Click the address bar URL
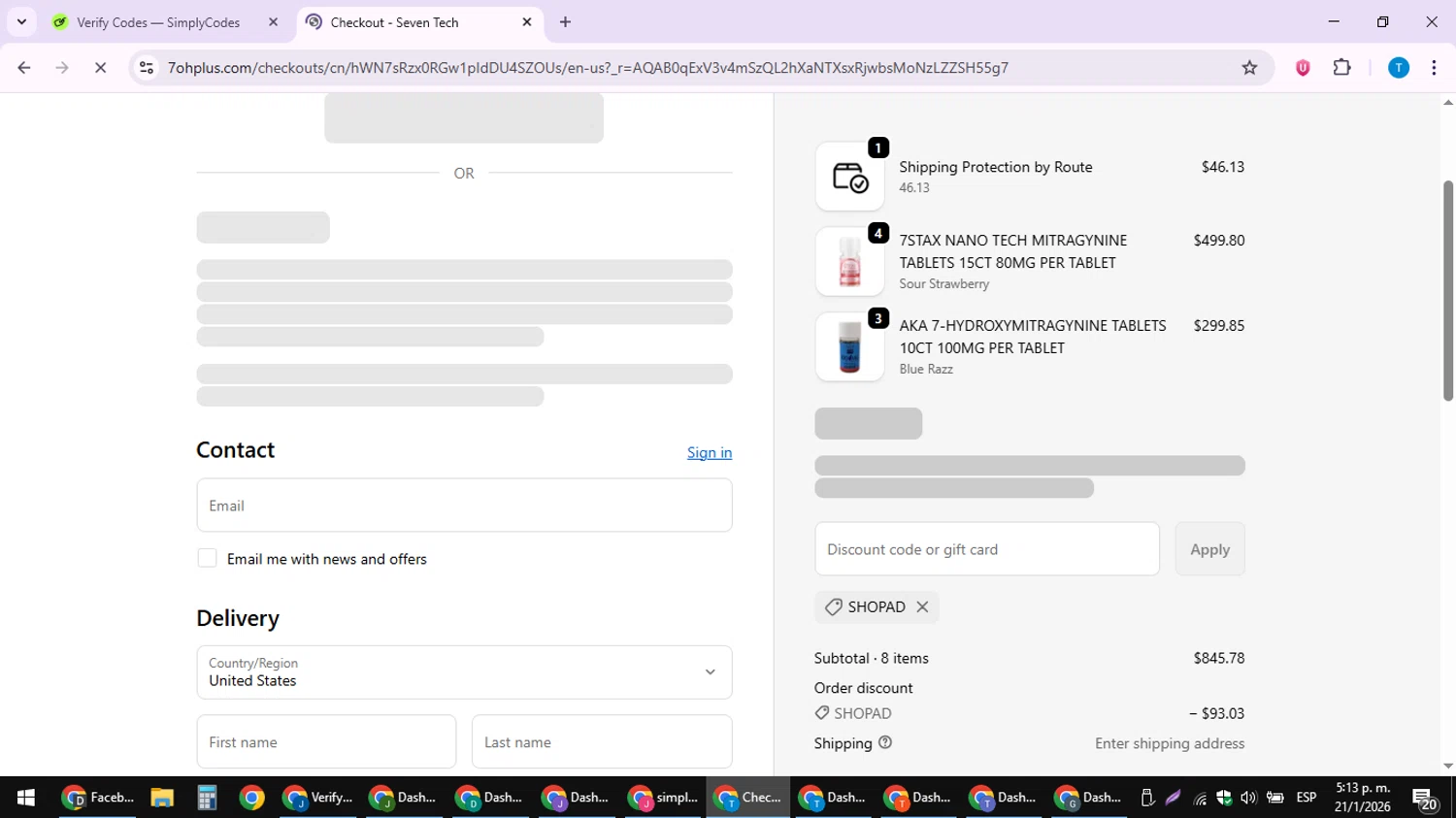This screenshot has width=1456, height=818. tap(587, 68)
